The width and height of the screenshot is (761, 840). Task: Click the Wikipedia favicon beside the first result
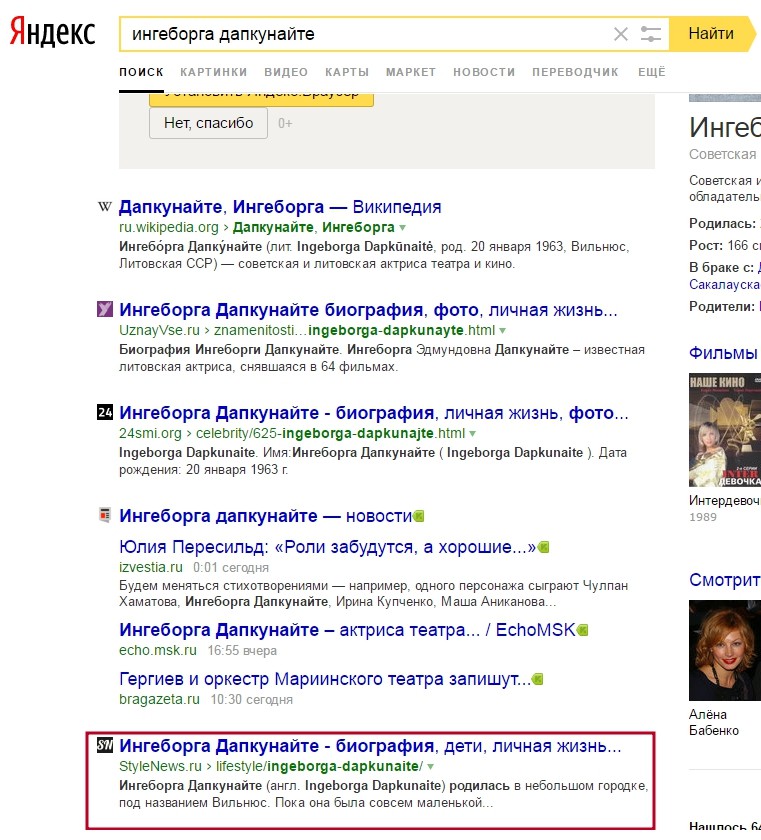(105, 207)
